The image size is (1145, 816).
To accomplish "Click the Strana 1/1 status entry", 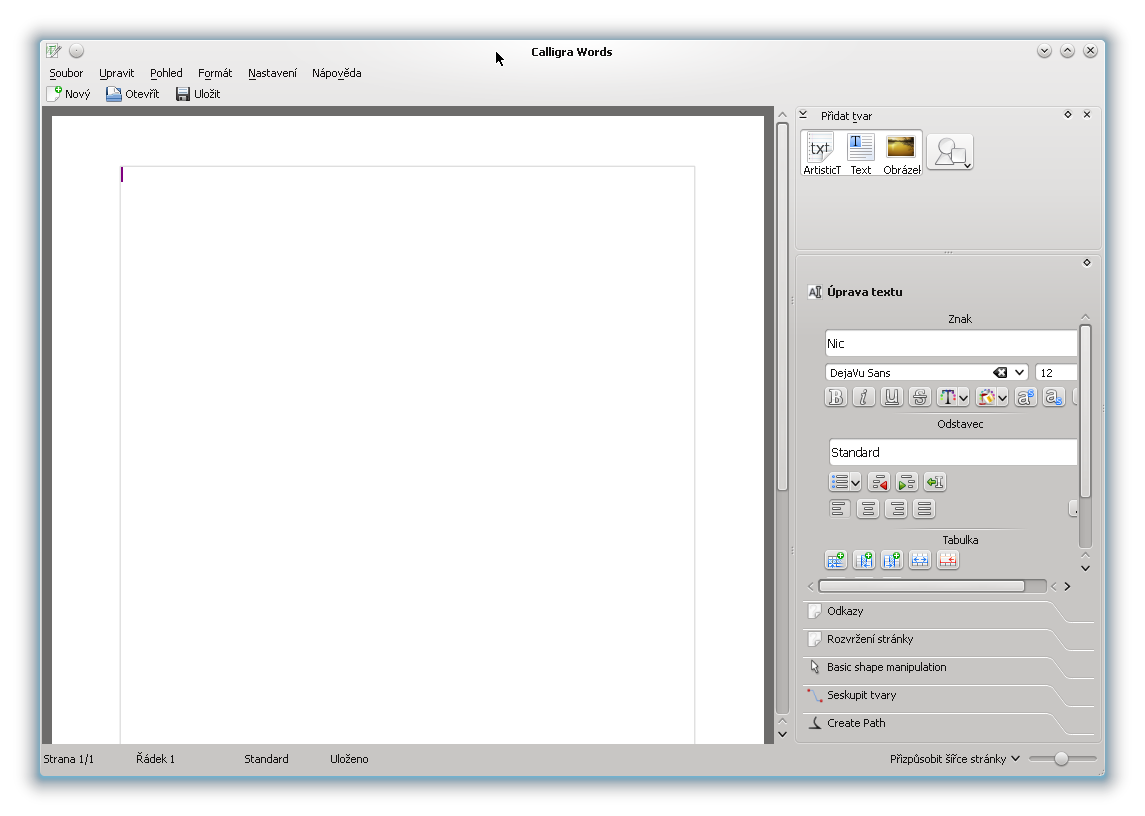I will pyautogui.click(x=69, y=759).
